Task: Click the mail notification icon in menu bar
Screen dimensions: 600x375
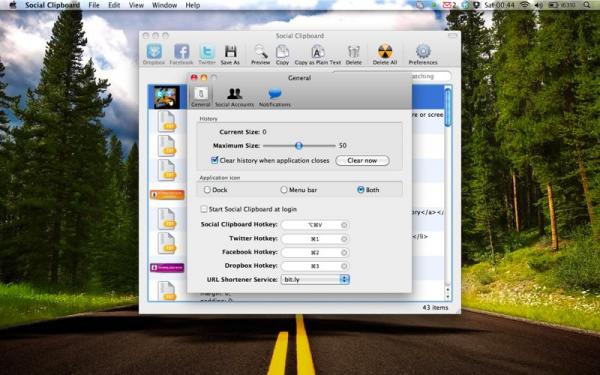Action: [449, 5]
